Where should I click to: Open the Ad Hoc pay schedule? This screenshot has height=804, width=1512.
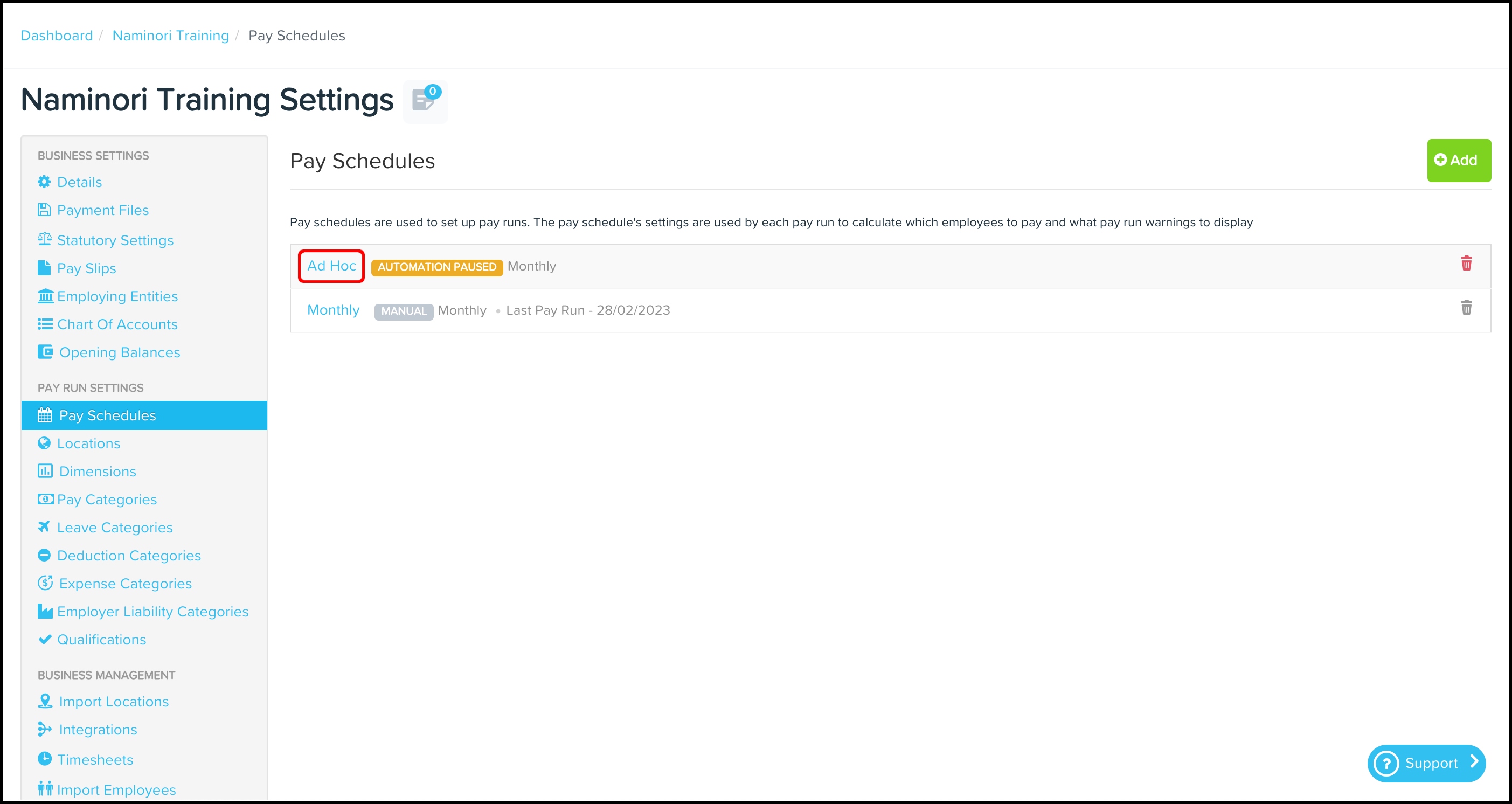tap(331, 266)
